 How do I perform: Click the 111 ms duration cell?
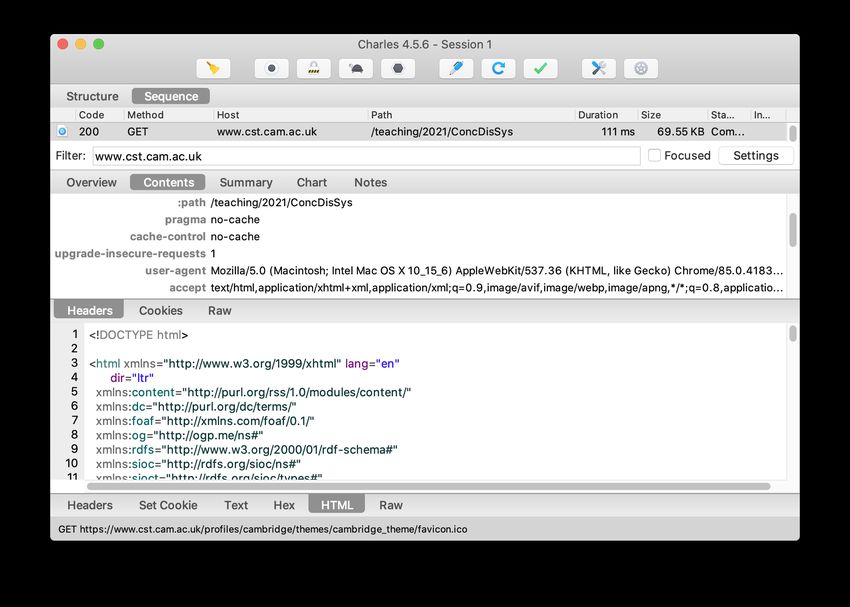pos(618,132)
